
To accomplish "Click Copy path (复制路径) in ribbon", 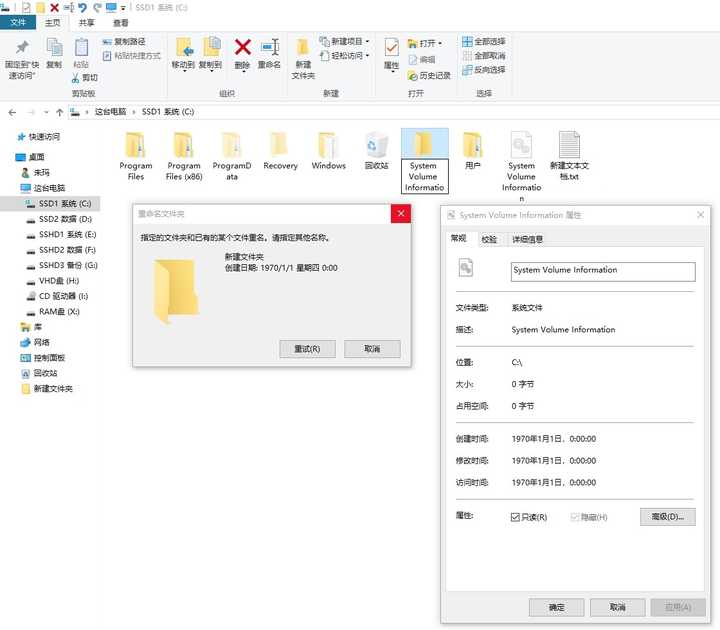I will coord(124,42).
